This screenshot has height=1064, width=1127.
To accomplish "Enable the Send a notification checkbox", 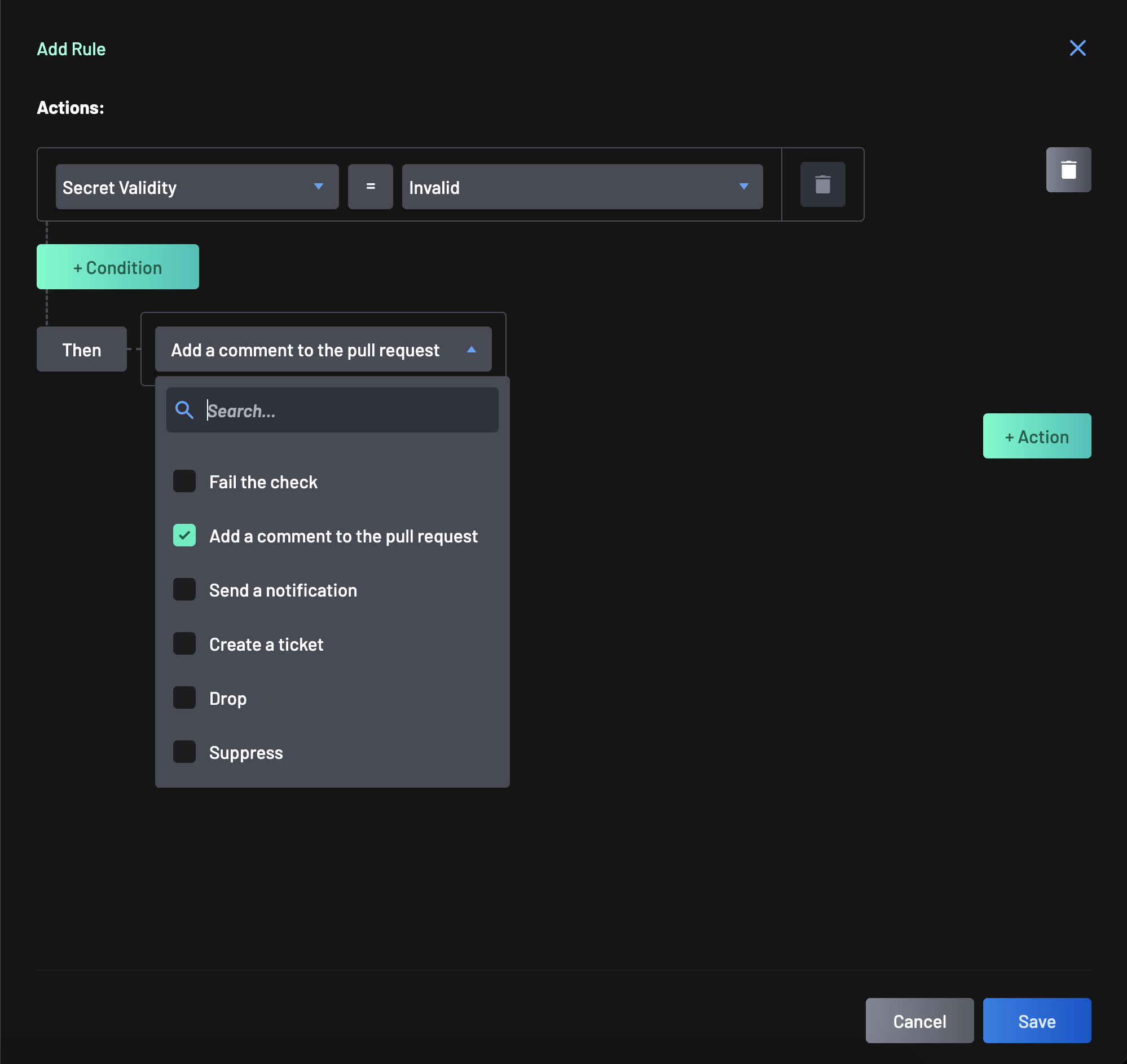I will click(x=184, y=590).
